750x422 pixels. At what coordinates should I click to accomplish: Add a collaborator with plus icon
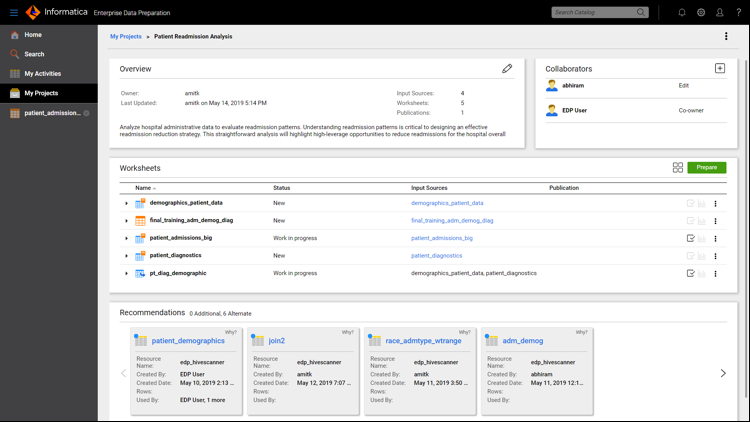[x=719, y=69]
